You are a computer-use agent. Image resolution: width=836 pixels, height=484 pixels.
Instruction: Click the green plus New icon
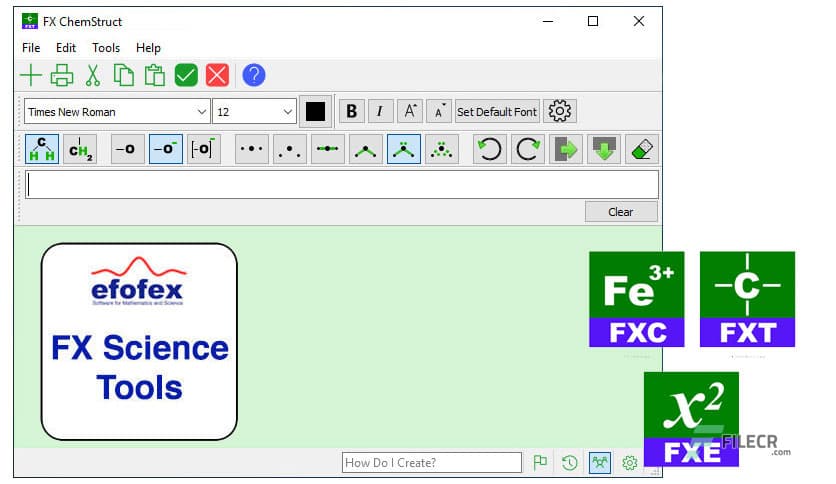click(x=31, y=75)
